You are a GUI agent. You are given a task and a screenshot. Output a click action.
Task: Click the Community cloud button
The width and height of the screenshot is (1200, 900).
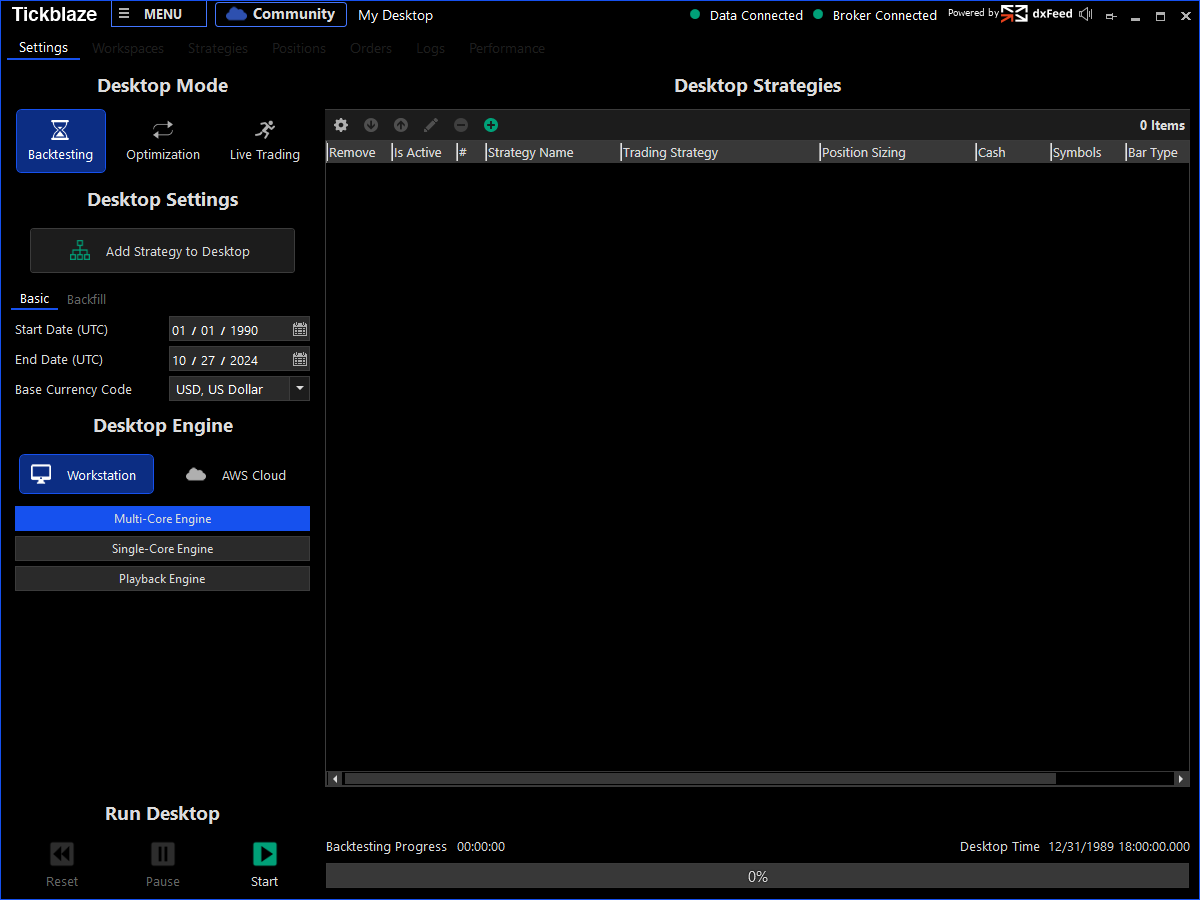click(281, 14)
